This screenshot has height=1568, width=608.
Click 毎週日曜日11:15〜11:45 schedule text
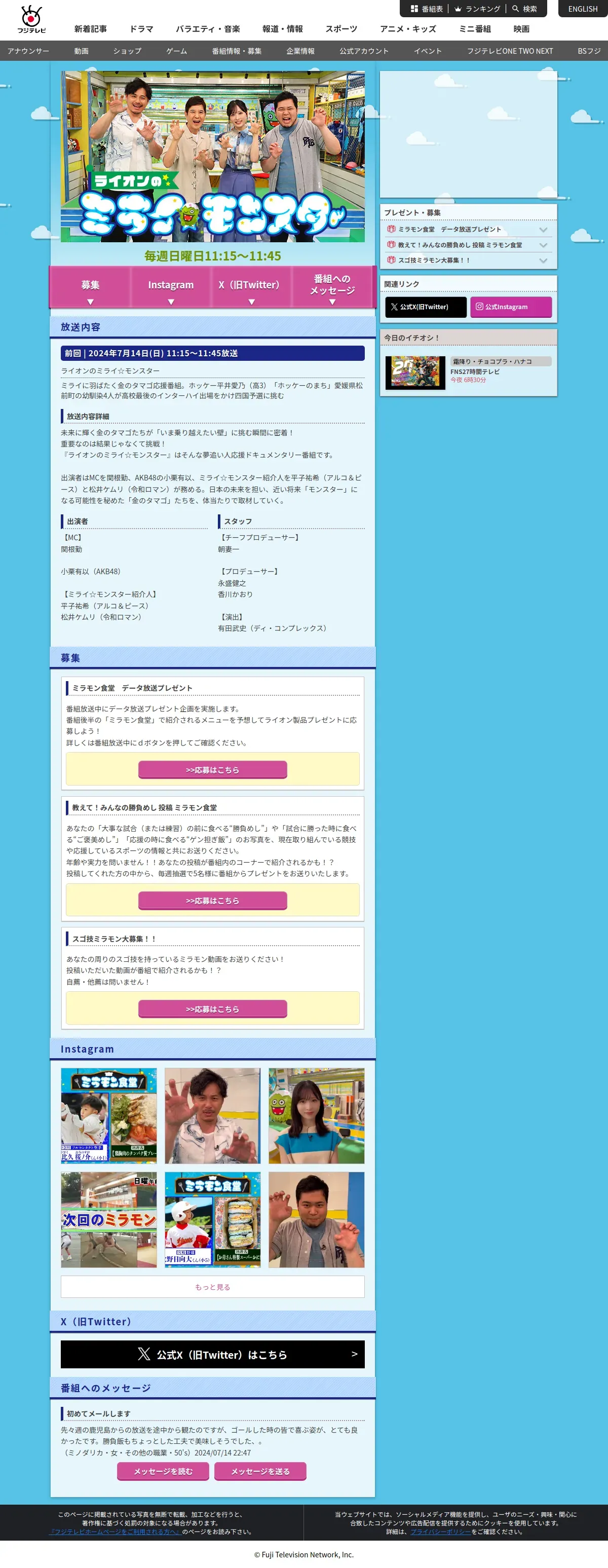pos(212,256)
